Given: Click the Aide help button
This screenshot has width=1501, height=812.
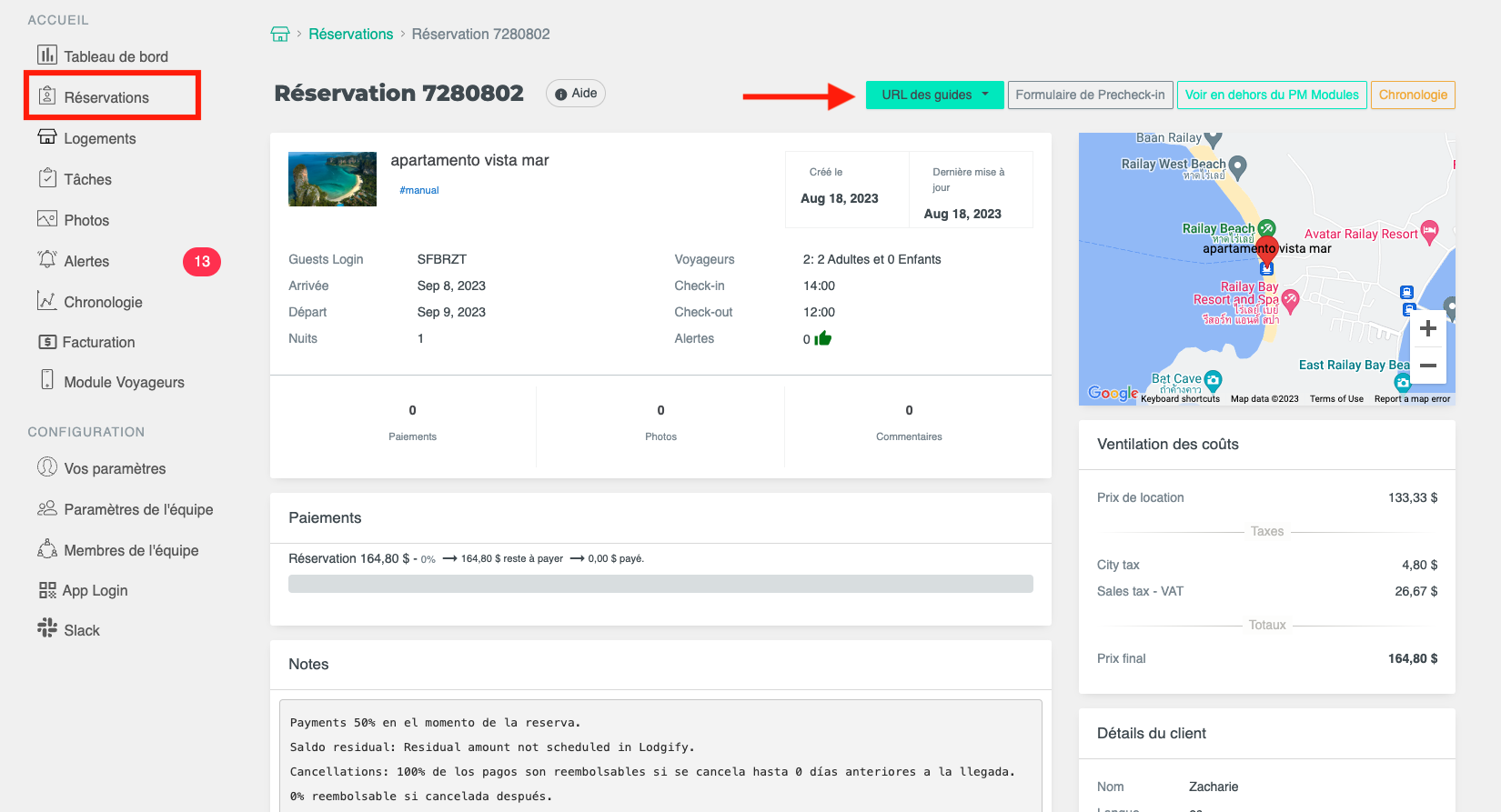Looking at the screenshot, I should coord(576,94).
